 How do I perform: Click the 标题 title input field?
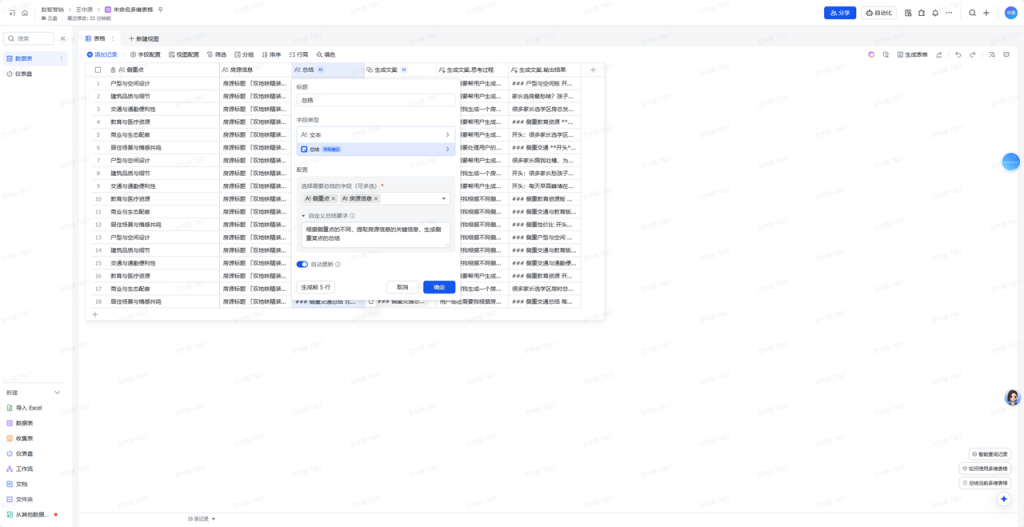(376, 100)
